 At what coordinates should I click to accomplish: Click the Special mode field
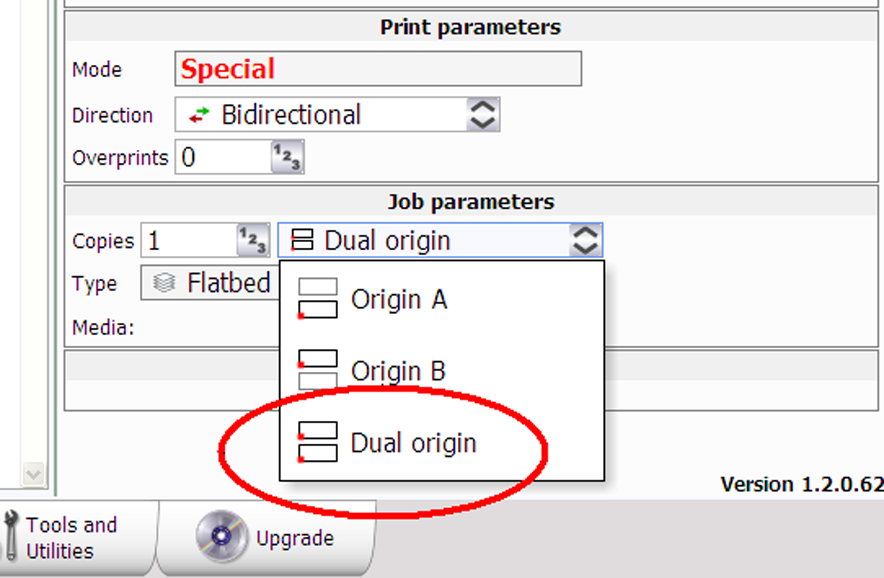pyautogui.click(x=378, y=69)
